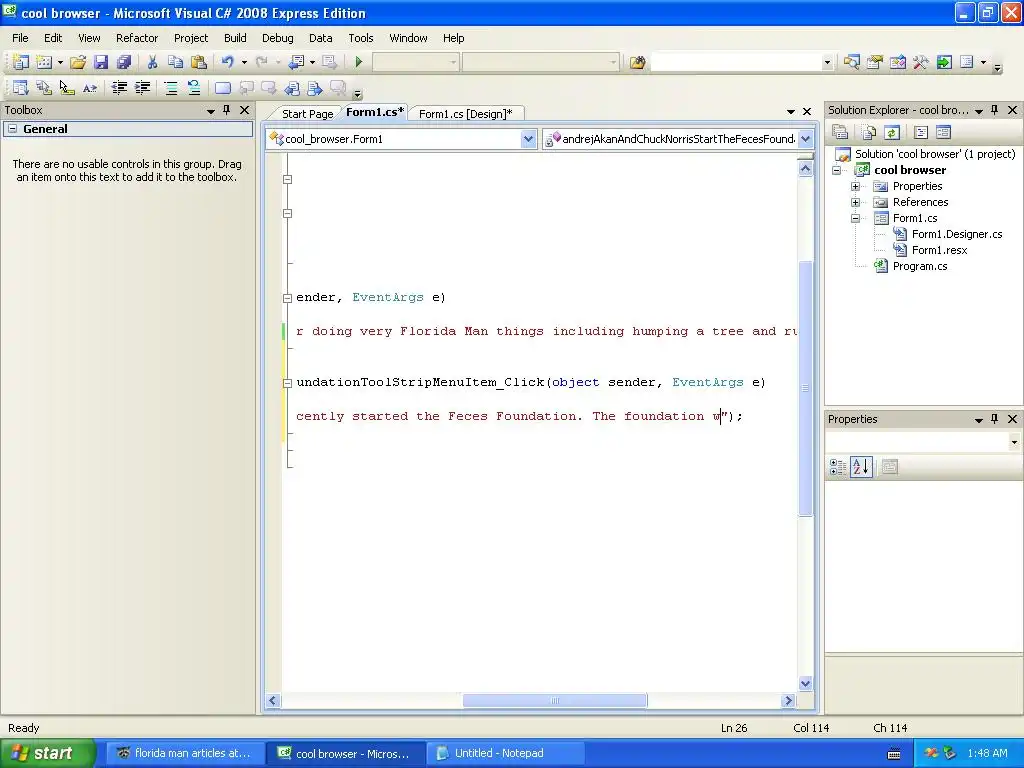Click the Undo arrow icon
Screen dimensions: 1024x768
[227, 62]
